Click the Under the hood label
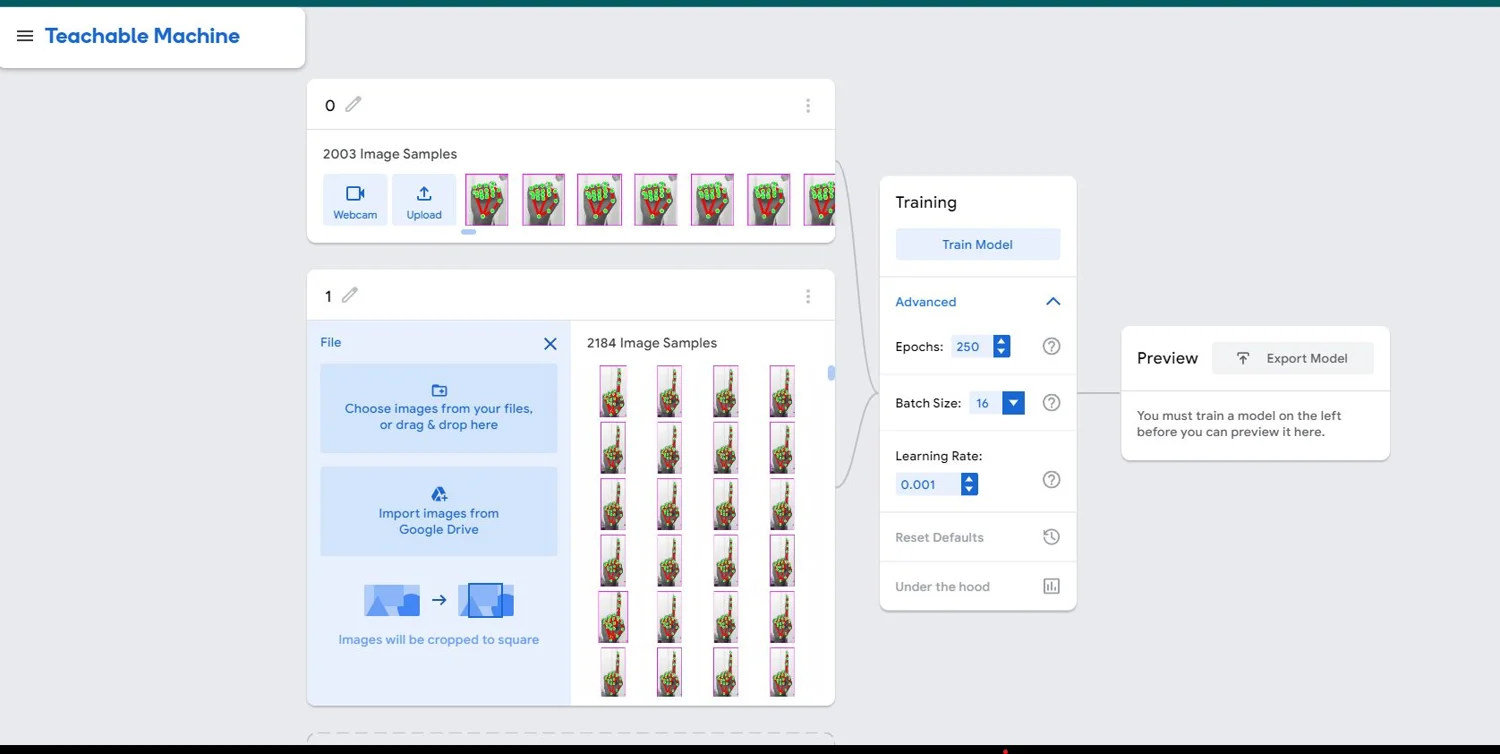Screen dimensions: 1500x754 click(942, 587)
